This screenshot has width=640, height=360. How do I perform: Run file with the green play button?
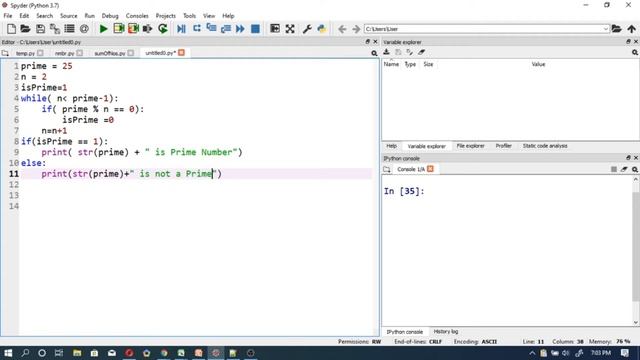pyautogui.click(x=103, y=29)
